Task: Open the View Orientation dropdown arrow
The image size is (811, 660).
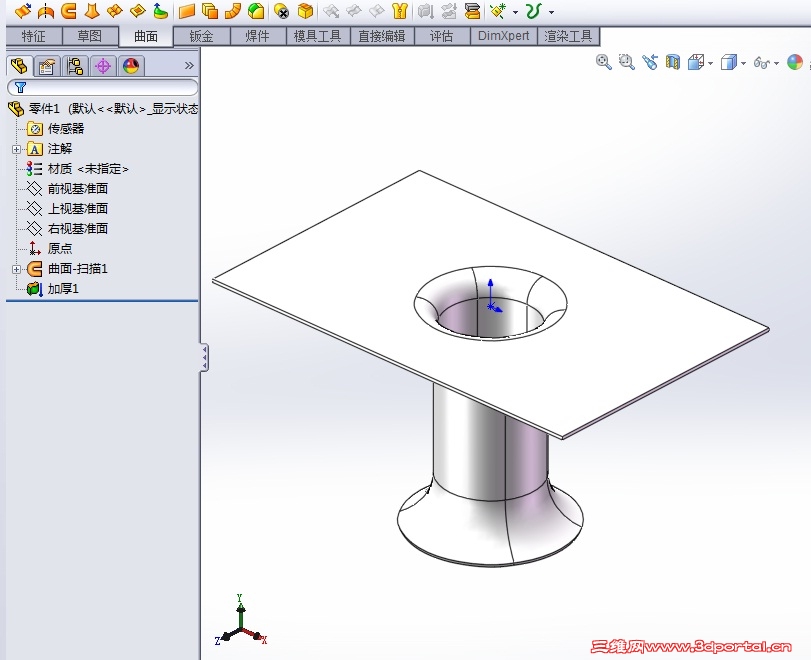Action: [711, 64]
